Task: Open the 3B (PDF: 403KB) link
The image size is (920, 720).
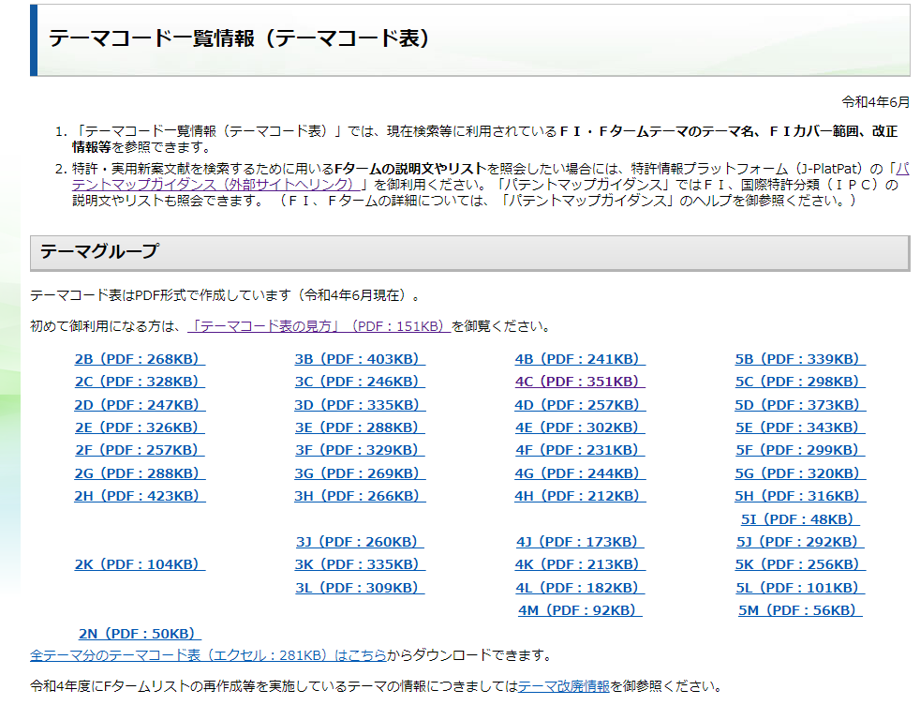Action: [x=360, y=359]
